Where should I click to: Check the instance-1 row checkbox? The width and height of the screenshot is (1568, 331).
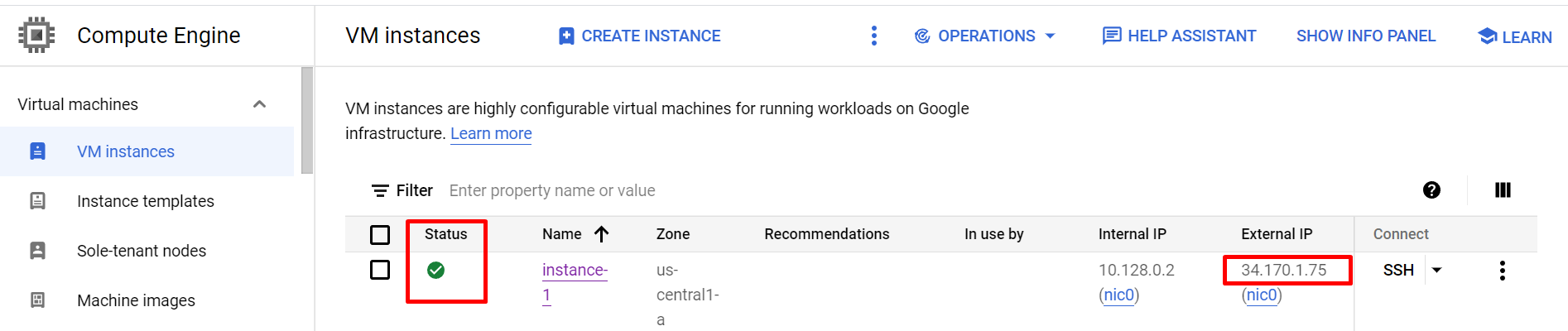tap(380, 270)
